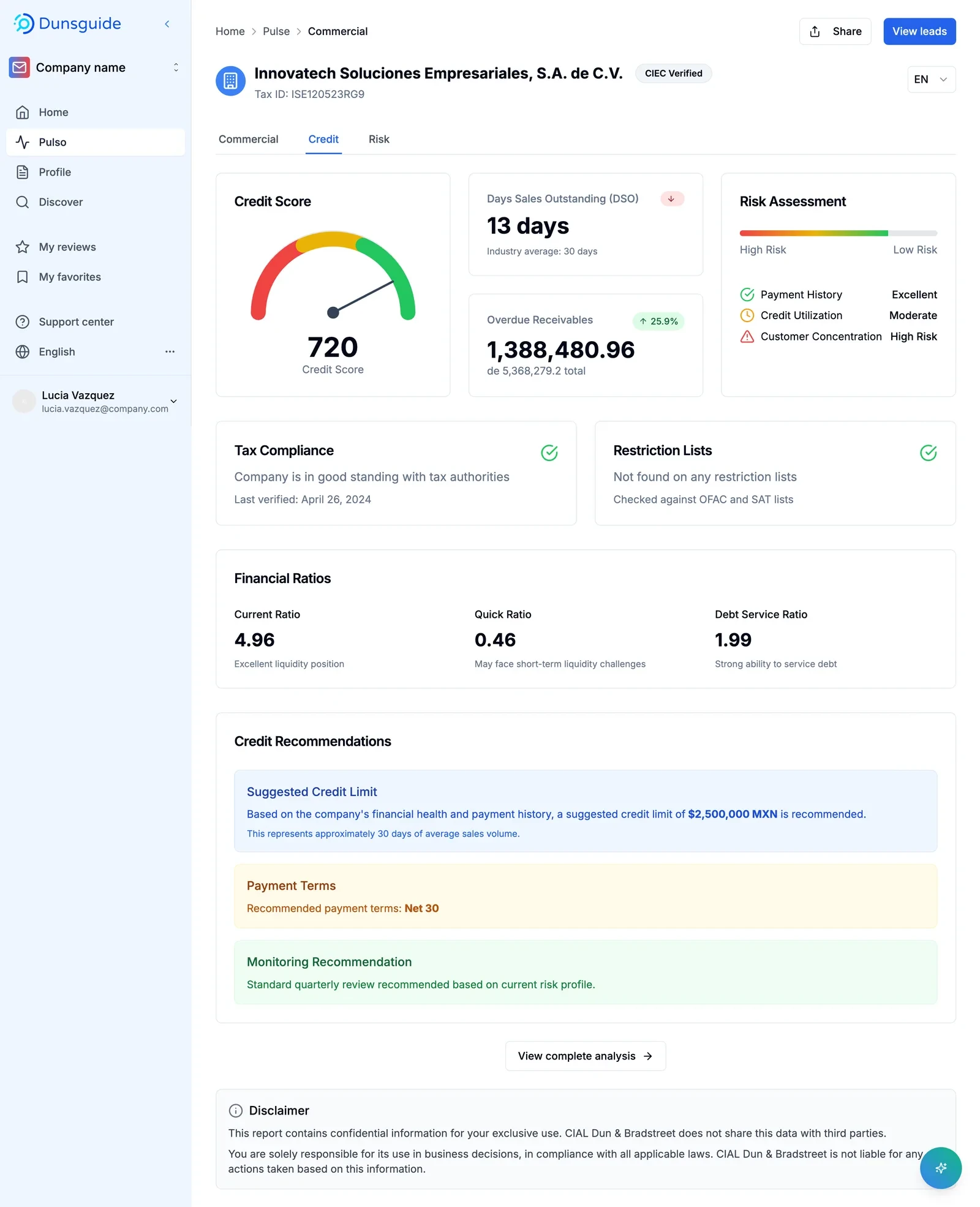
Task: Switch to the Commercial tab
Action: pyautogui.click(x=248, y=139)
